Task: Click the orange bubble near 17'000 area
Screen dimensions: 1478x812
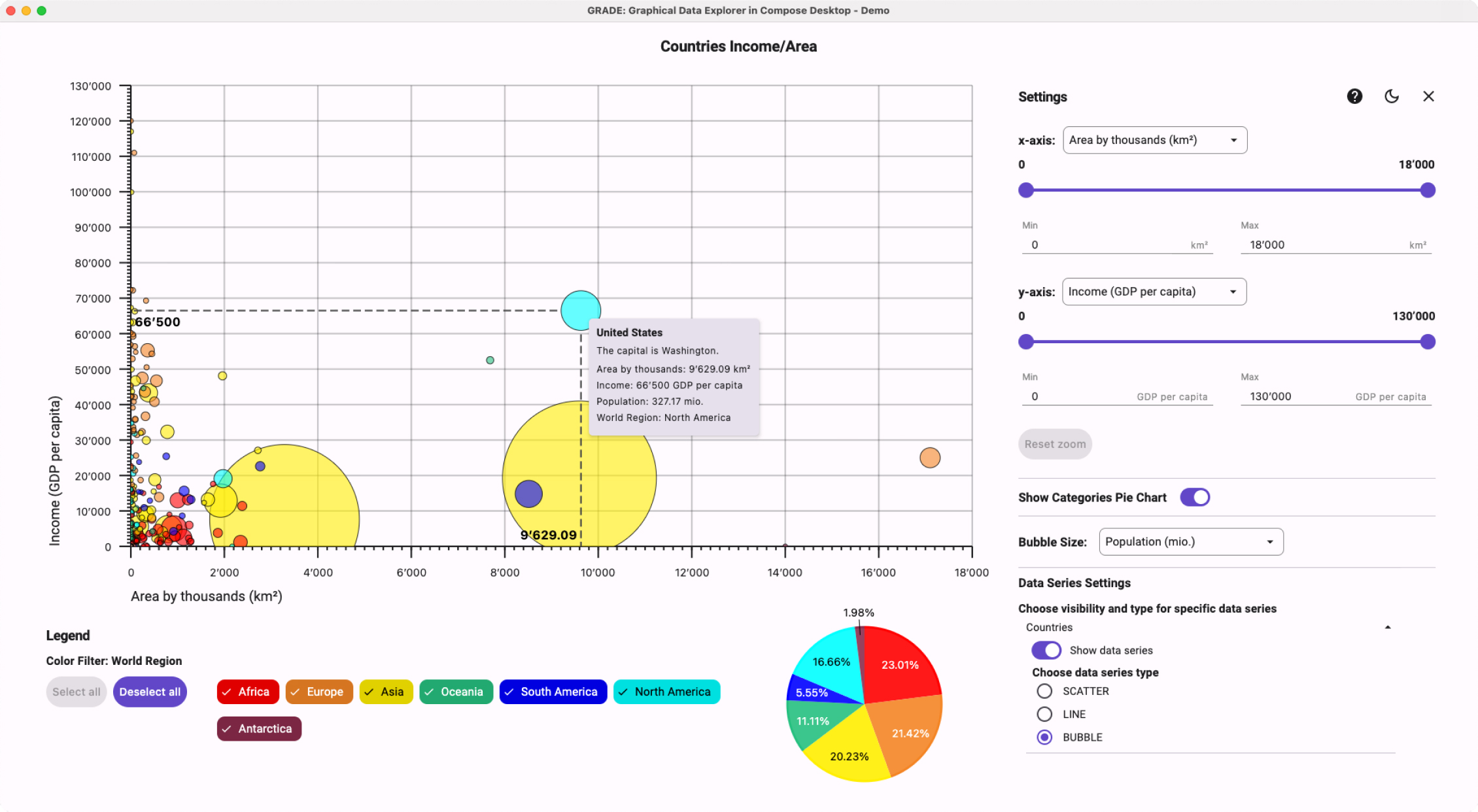Action: [929, 458]
